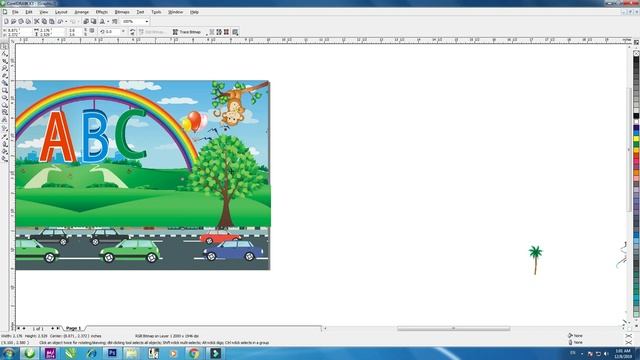The width and height of the screenshot is (640, 360).
Task: Open the file explorer folder on taskbar
Action: coord(132,353)
